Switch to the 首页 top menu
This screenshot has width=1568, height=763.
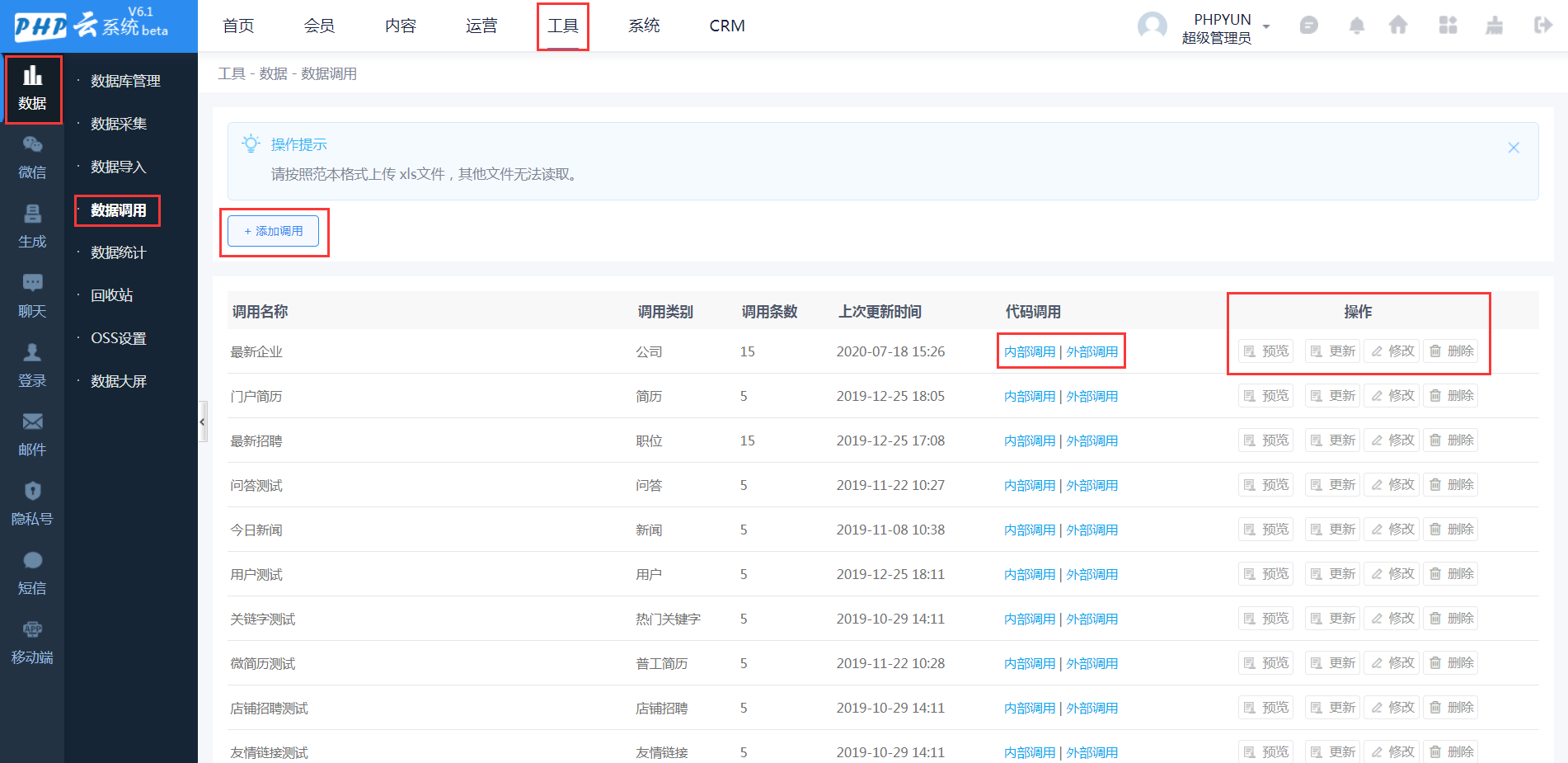pos(238,26)
